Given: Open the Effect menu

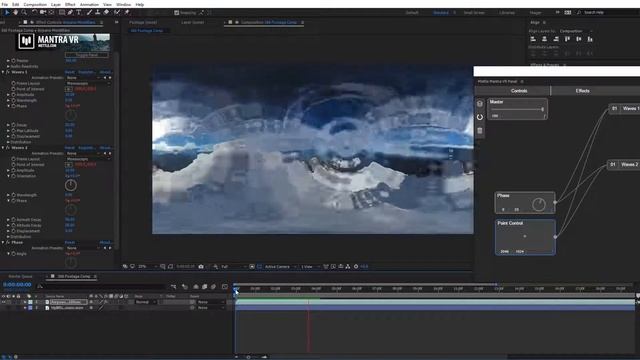Looking at the screenshot, I should 70,4.
